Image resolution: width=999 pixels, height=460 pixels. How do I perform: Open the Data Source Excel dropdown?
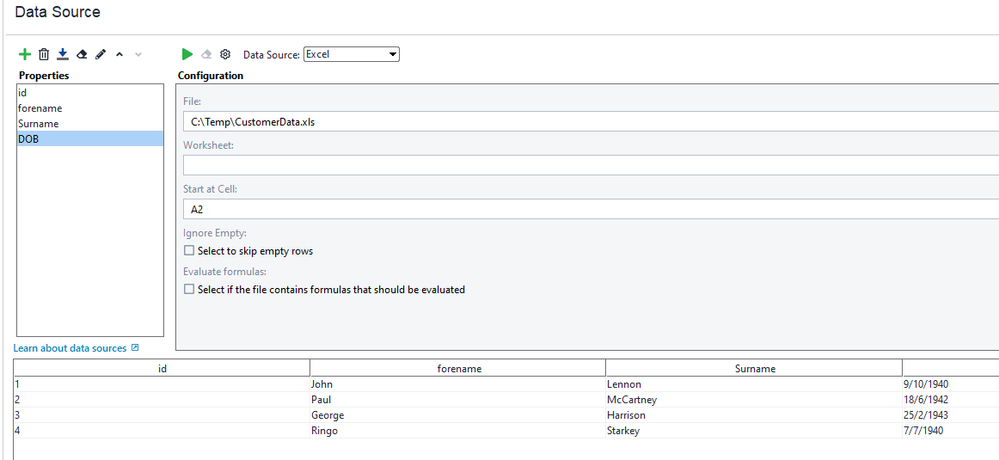click(351, 54)
